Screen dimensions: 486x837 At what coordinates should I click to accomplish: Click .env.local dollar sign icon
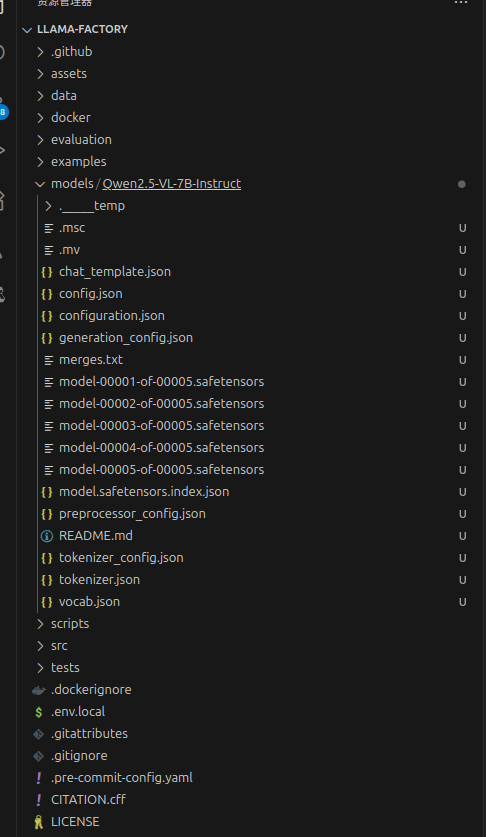click(x=38, y=712)
